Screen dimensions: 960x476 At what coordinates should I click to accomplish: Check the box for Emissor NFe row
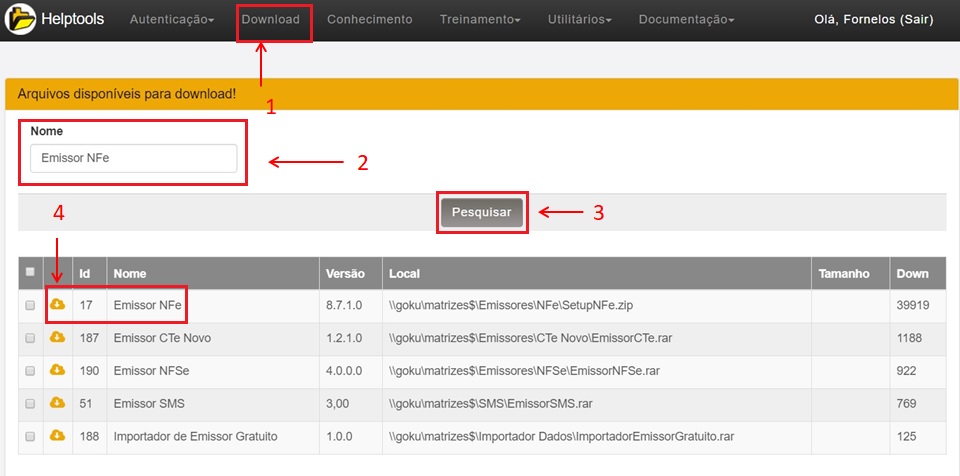(30, 305)
